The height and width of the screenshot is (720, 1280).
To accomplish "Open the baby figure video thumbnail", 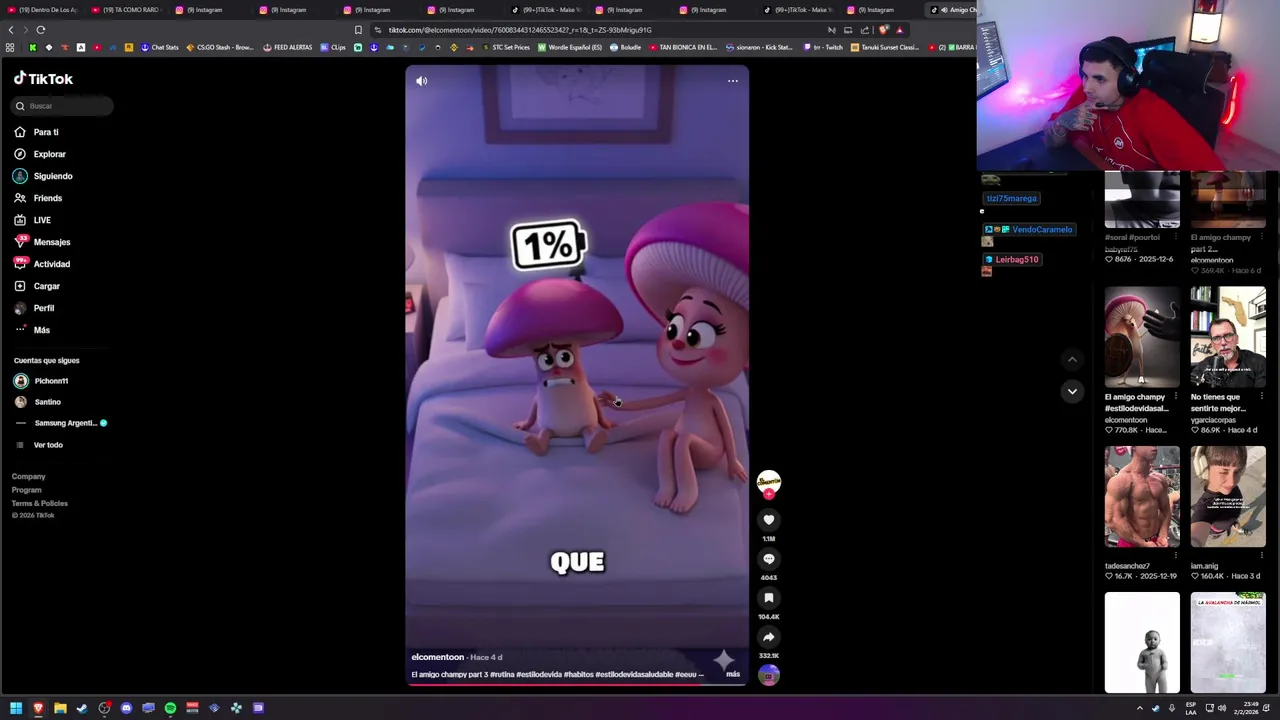I will tap(1142, 642).
